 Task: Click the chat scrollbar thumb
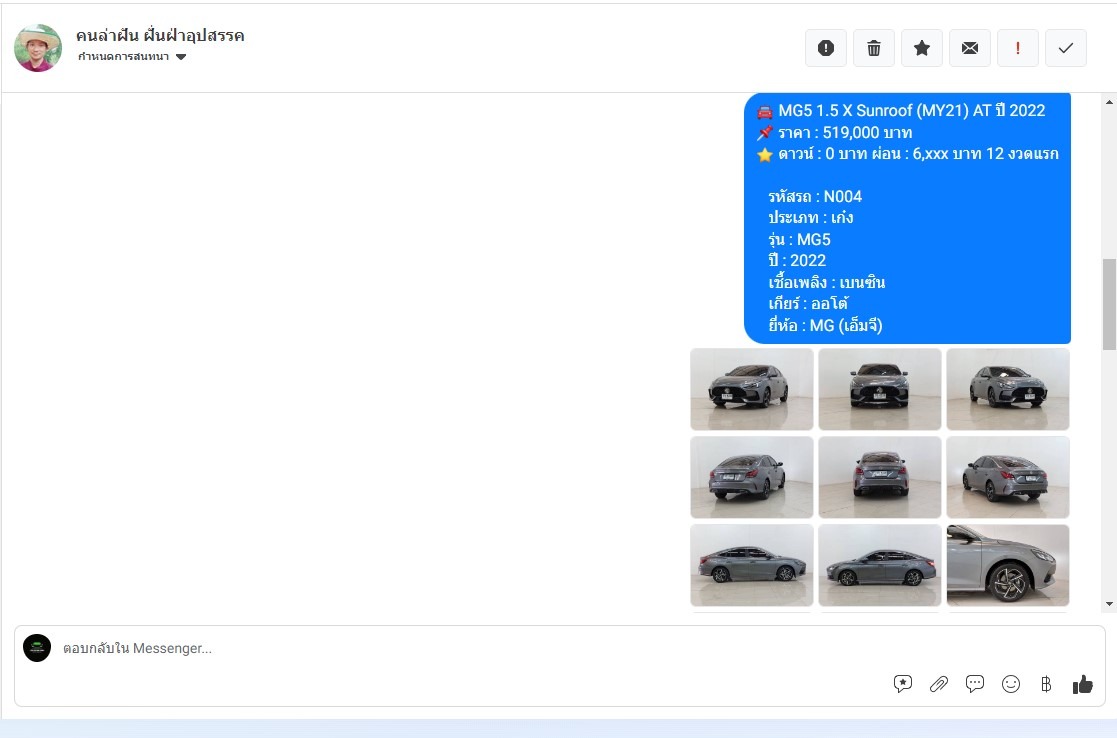pos(1109,304)
